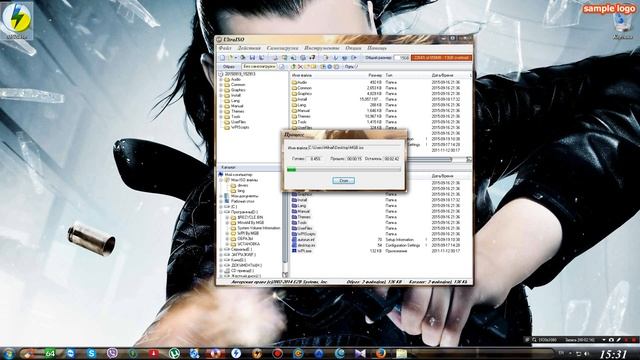The height and width of the screenshot is (360, 640).
Task: Click the Стоп button in progress dialog
Action: pos(343,180)
